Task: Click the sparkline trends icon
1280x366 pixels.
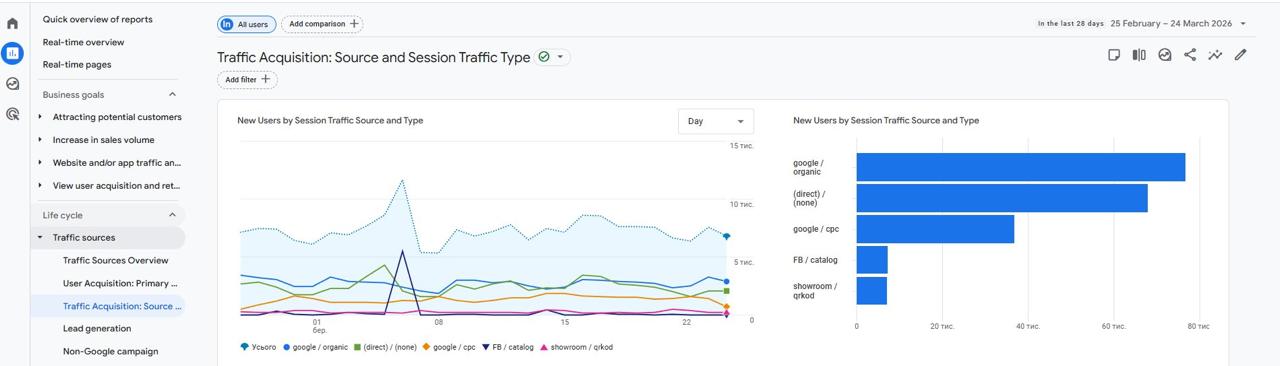Action: [x=1215, y=55]
